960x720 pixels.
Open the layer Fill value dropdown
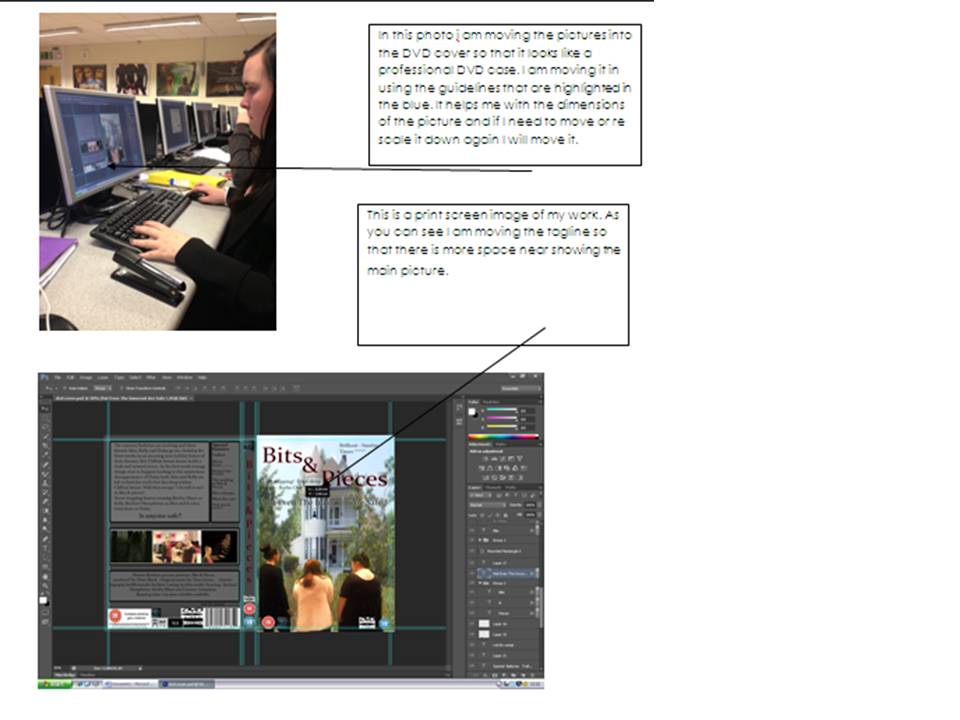[539, 515]
